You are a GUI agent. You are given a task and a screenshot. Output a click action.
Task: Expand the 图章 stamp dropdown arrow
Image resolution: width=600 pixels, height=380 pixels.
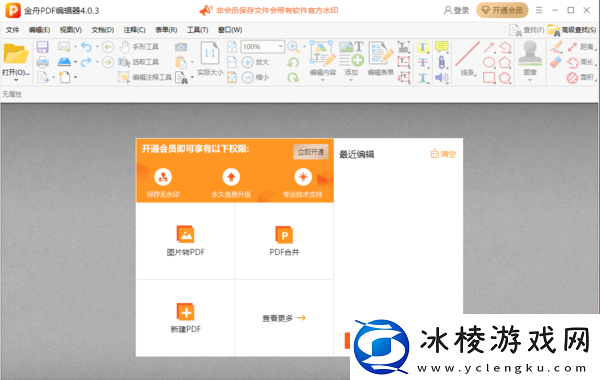530,80
